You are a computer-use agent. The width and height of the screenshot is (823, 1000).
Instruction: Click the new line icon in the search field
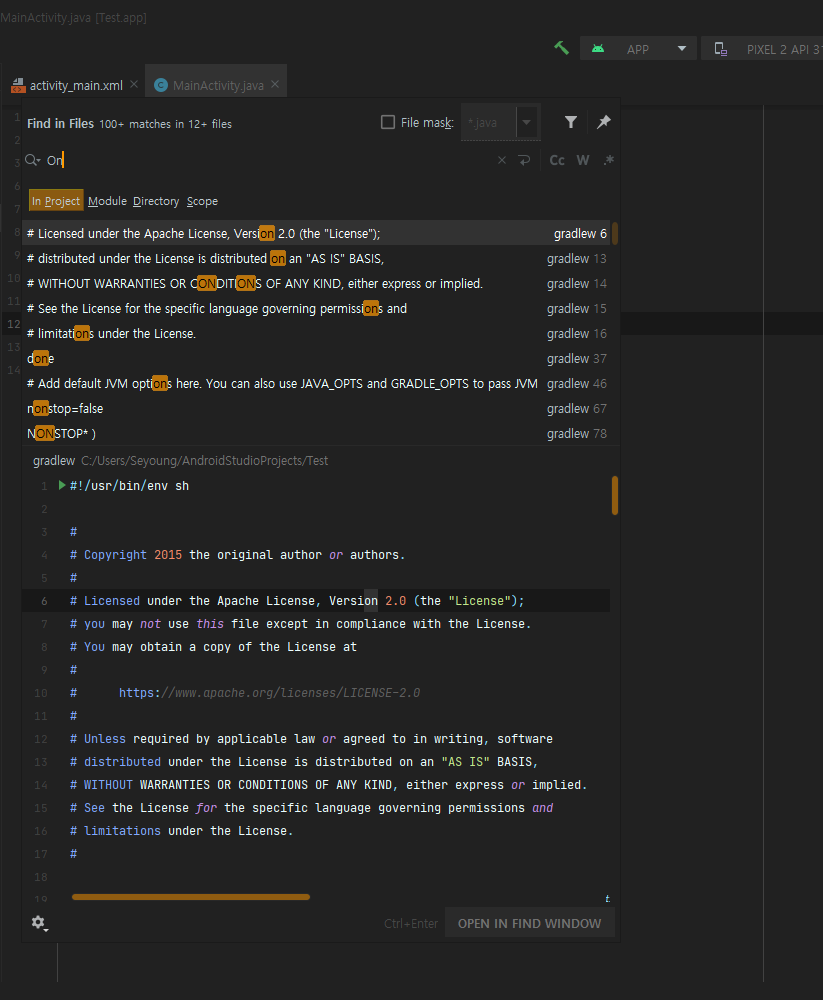(524, 160)
